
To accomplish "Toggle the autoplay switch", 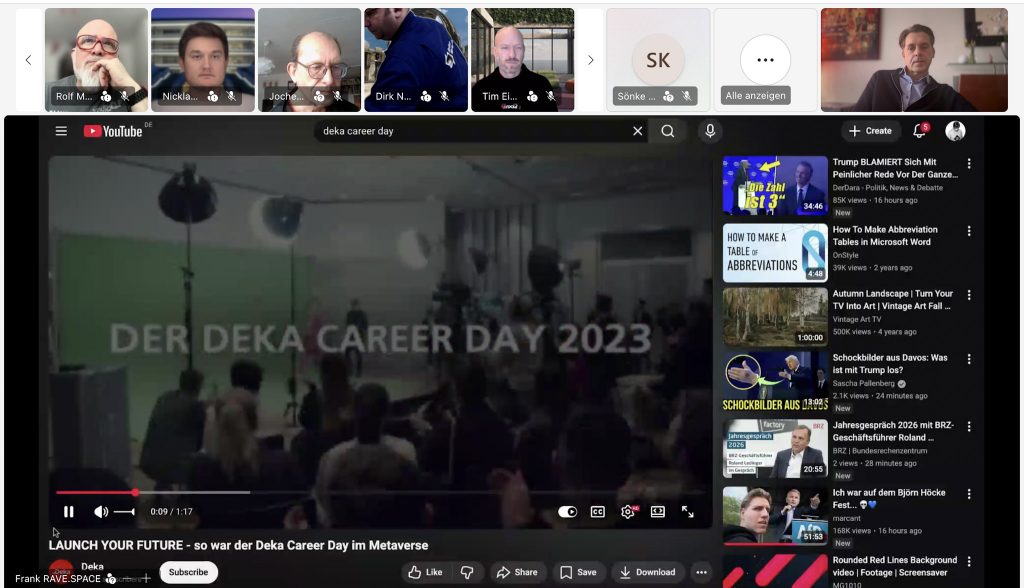I will coord(568,511).
